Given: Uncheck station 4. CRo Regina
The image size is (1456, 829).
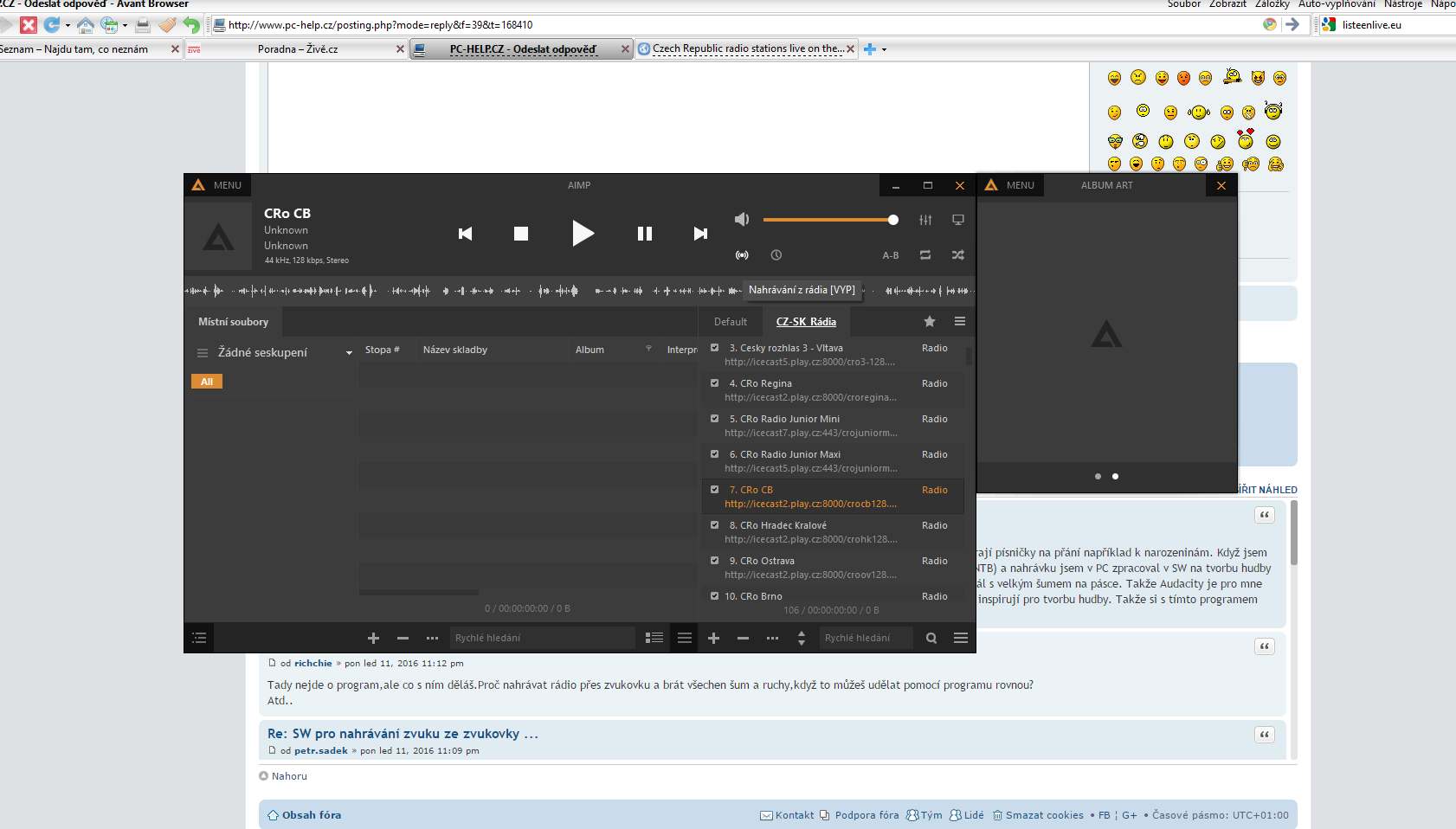Looking at the screenshot, I should point(715,383).
